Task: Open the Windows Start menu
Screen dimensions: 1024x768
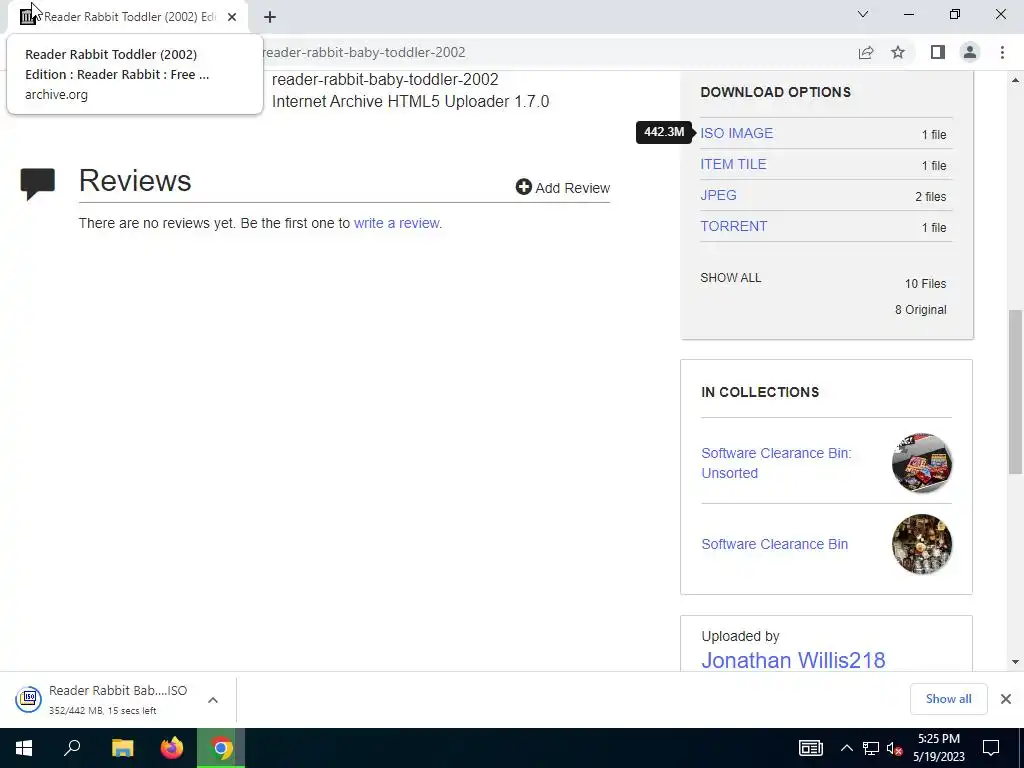Action: (24, 748)
